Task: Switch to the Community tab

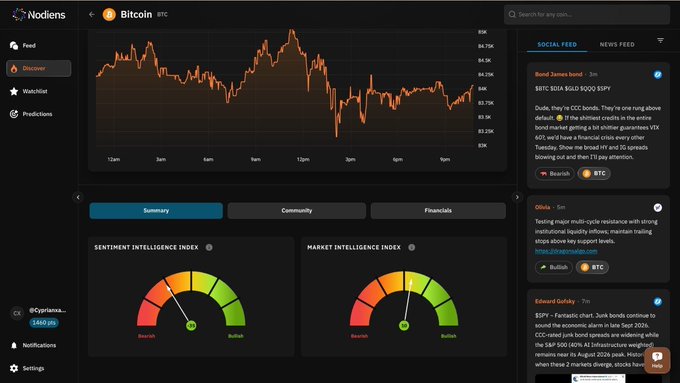Action: pyautogui.click(x=297, y=210)
